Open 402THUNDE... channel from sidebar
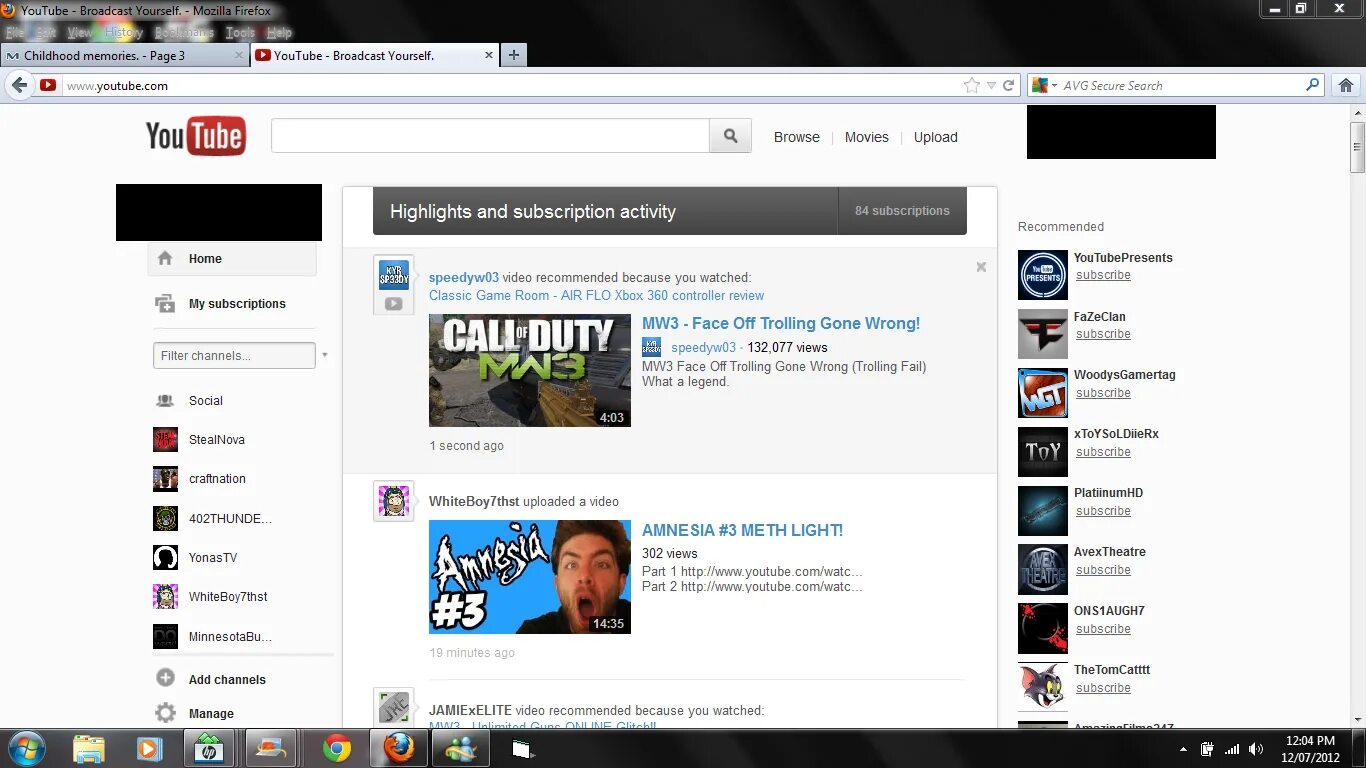 230,518
